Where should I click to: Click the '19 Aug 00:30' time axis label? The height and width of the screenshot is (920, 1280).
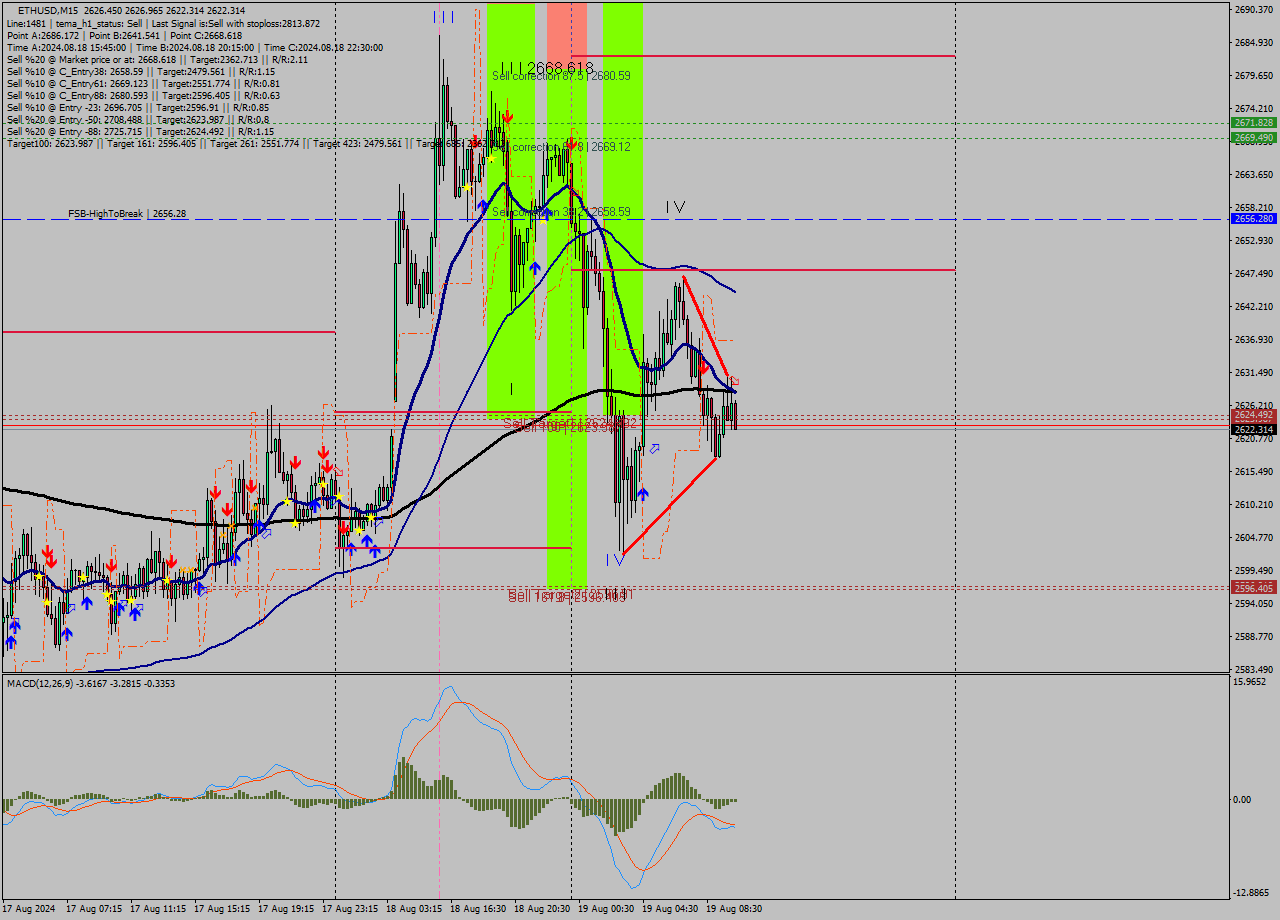coord(606,909)
